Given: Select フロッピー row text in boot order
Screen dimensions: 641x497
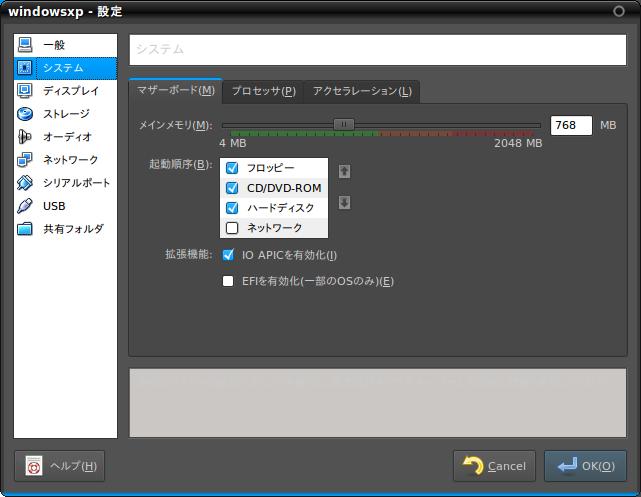Looking at the screenshot, I should point(271,168).
